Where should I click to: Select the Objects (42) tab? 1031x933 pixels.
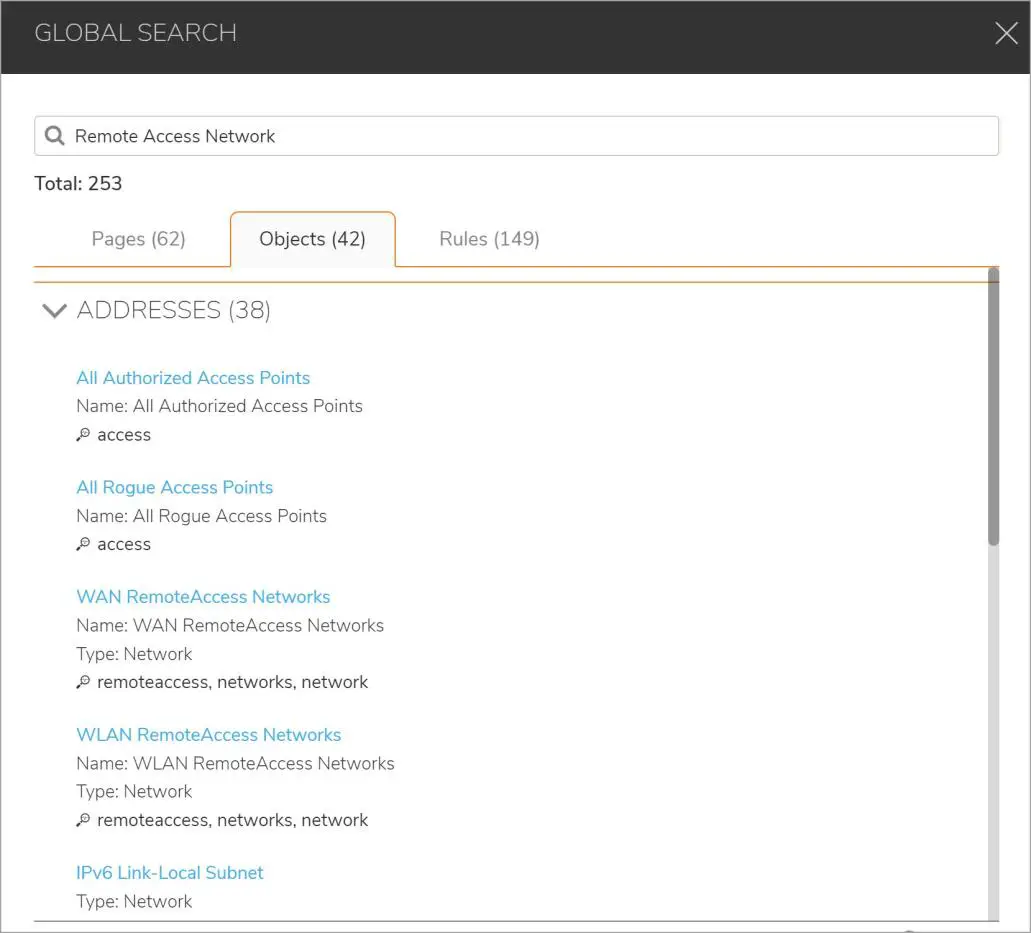coord(312,239)
